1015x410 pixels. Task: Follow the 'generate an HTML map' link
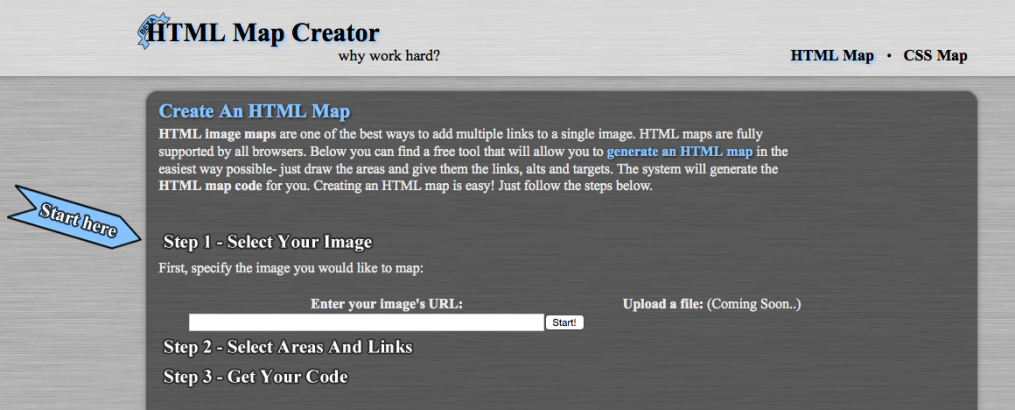(x=680, y=153)
